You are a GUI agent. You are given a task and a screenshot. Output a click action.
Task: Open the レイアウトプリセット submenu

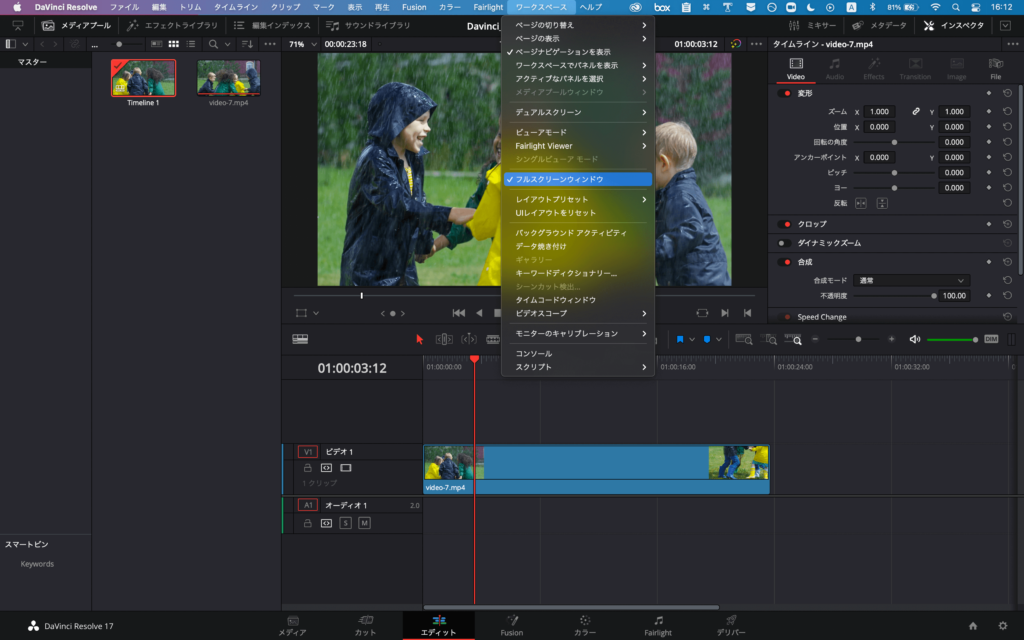(578, 199)
